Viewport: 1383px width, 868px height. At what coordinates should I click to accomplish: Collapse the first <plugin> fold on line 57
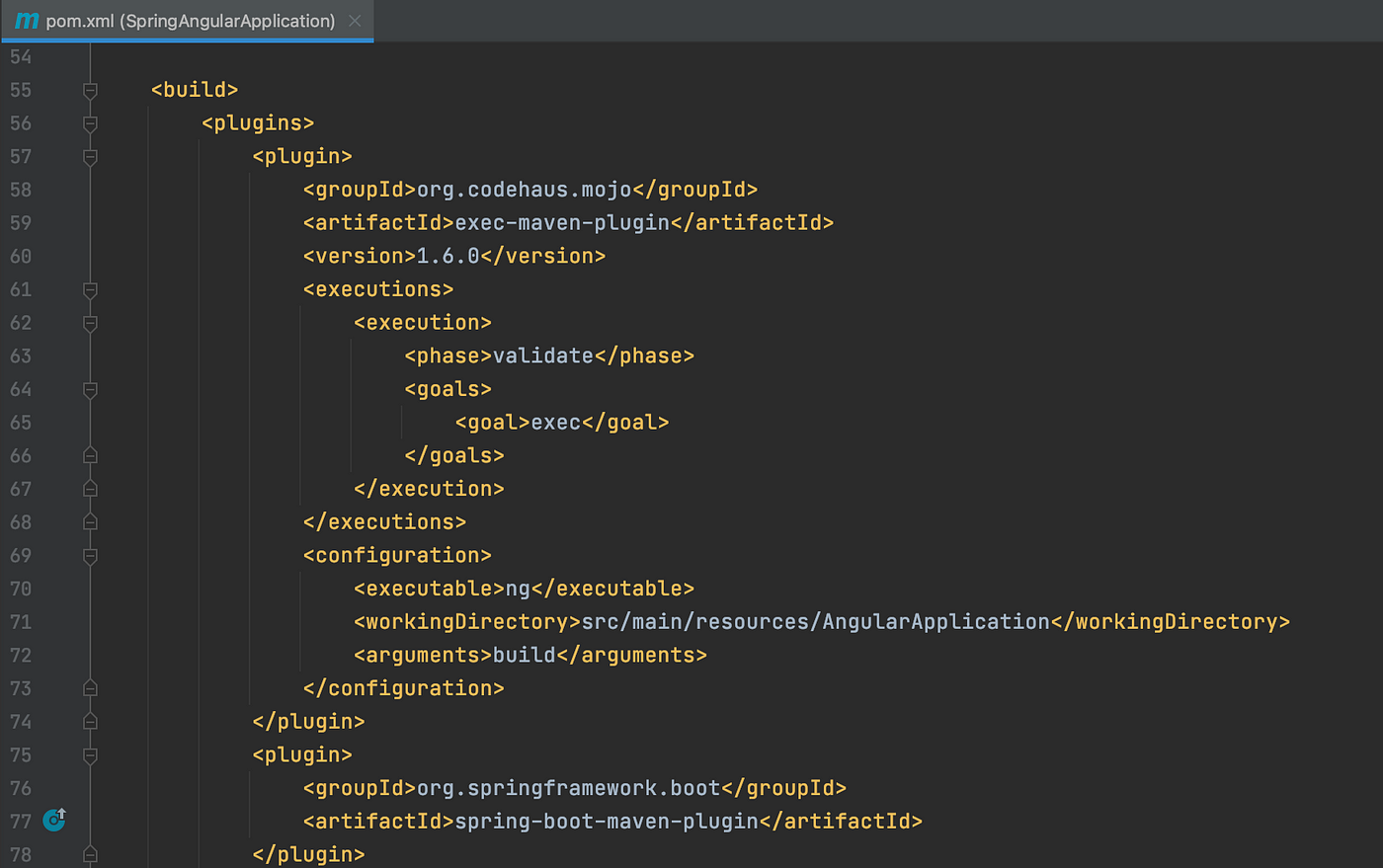[90, 157]
